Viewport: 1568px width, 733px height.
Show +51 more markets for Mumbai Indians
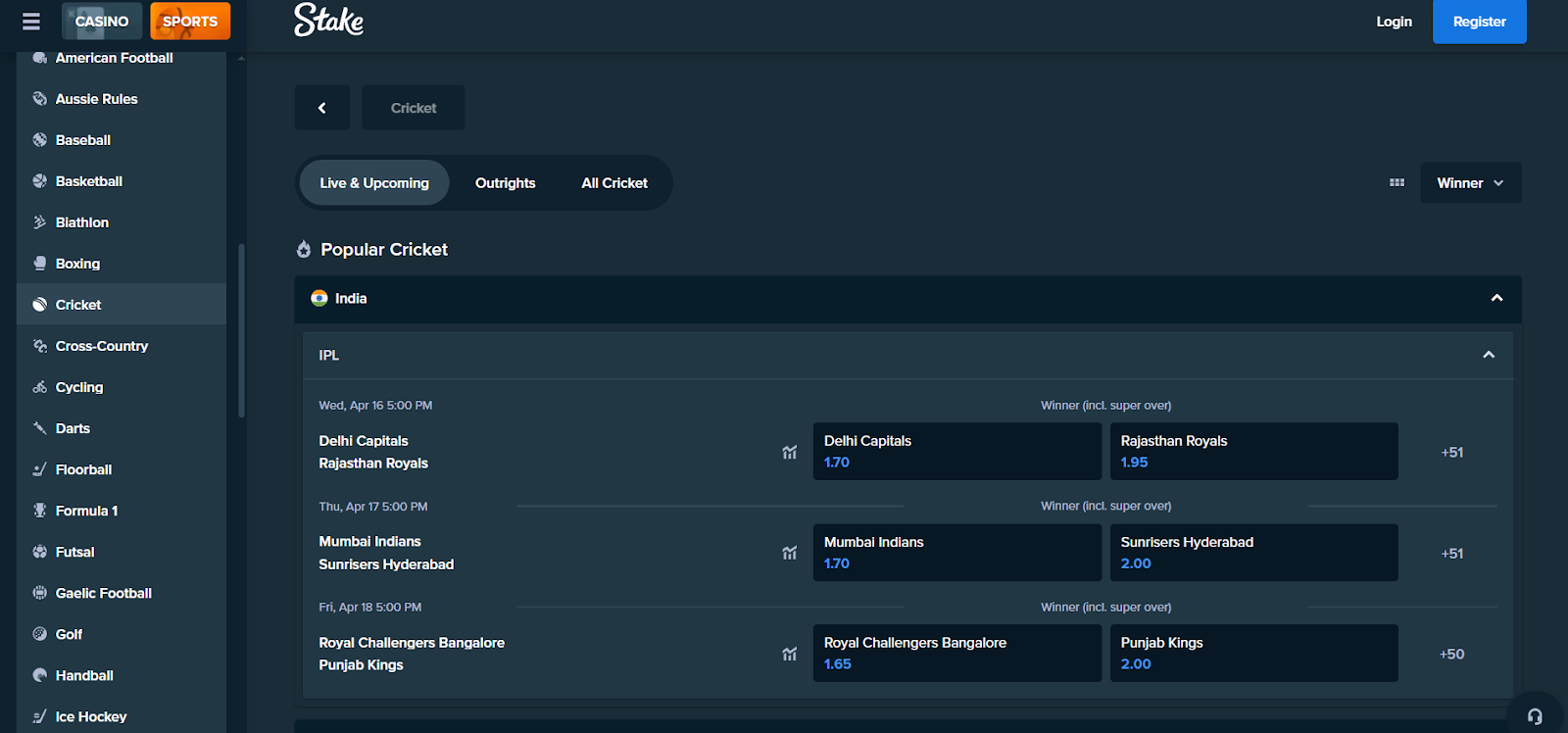click(1452, 553)
